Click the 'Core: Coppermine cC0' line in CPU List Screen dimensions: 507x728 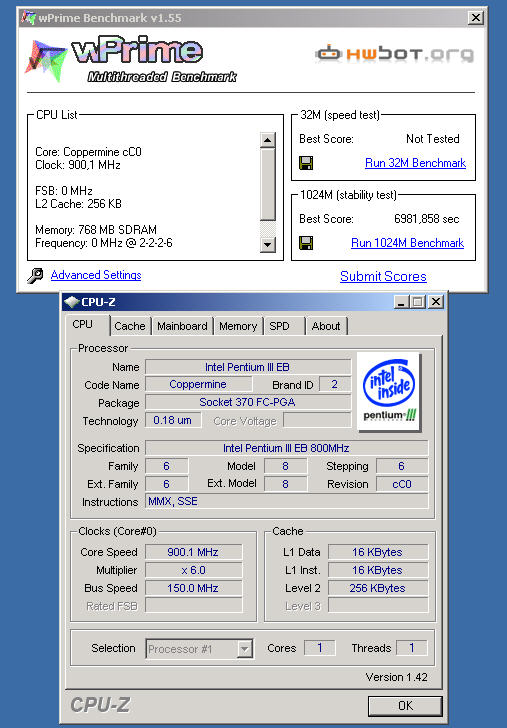click(x=89, y=152)
